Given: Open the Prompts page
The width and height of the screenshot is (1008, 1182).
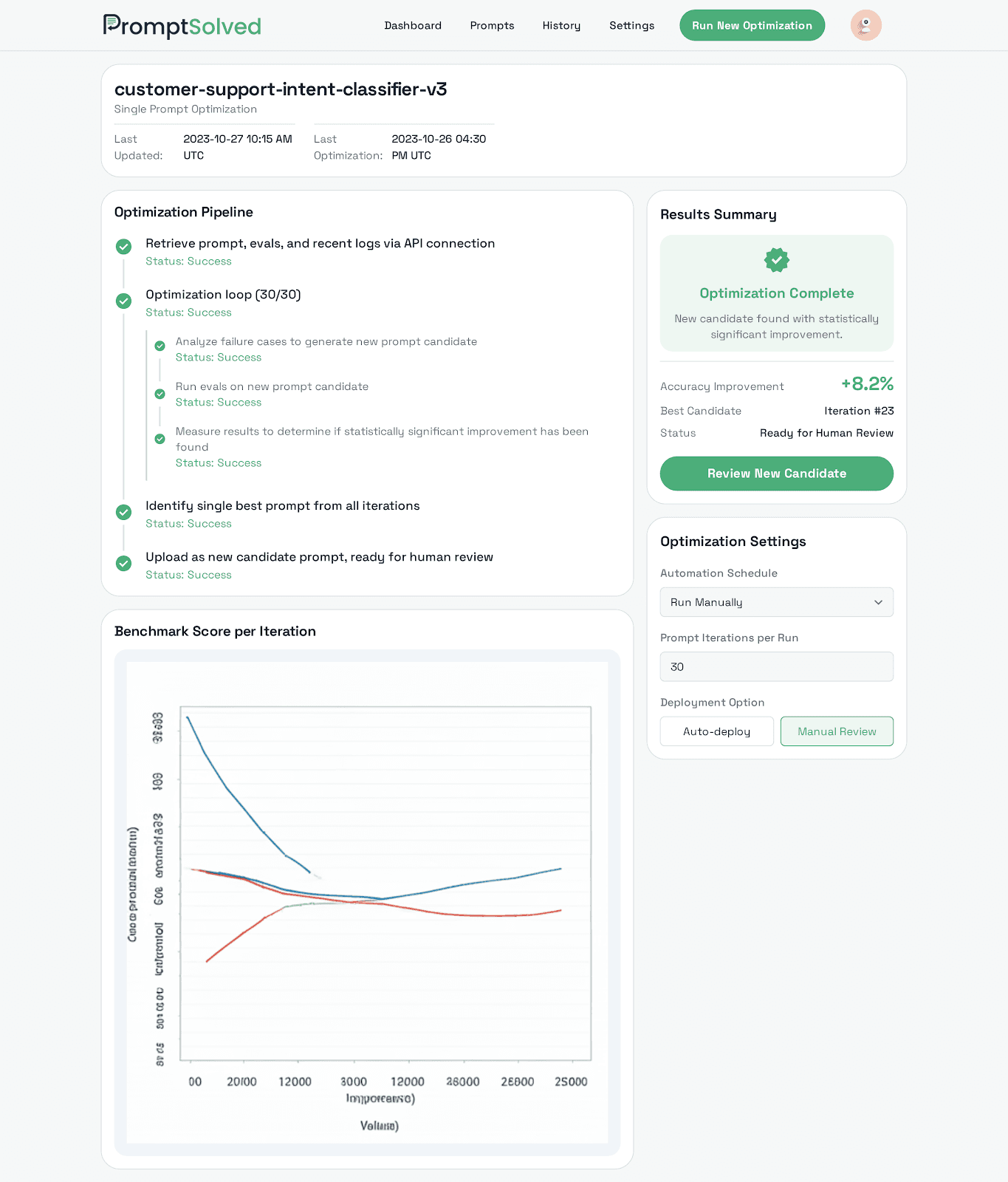Looking at the screenshot, I should (492, 25).
